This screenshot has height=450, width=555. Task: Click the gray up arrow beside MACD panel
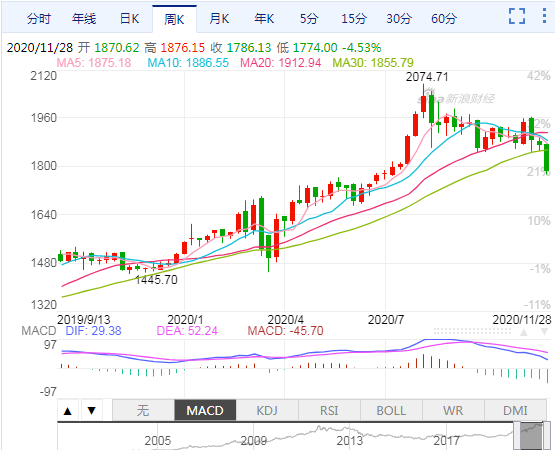(524, 332)
